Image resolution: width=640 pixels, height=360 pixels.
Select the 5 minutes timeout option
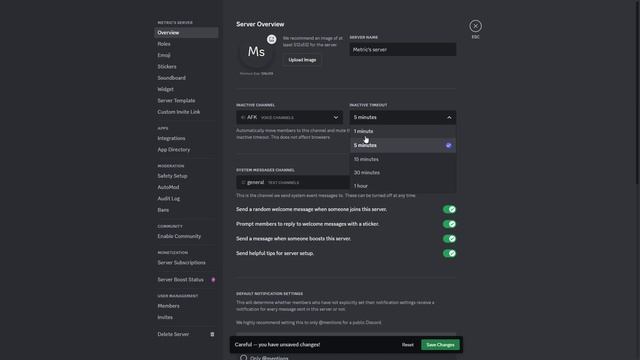pyautogui.click(x=402, y=145)
